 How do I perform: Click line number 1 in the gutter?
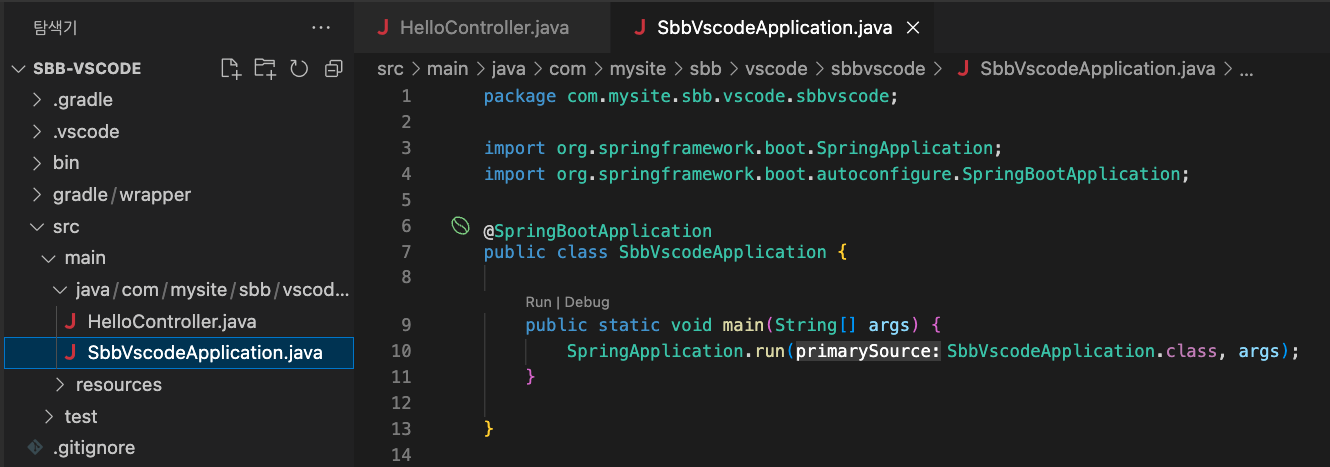(406, 96)
